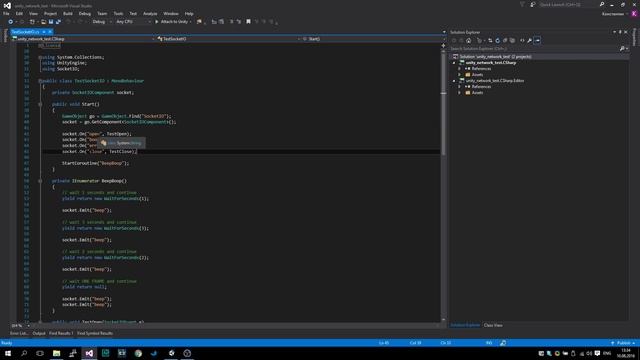Click the comment out lines toolbar icon
The height and width of the screenshot is (360, 640).
[231, 22]
